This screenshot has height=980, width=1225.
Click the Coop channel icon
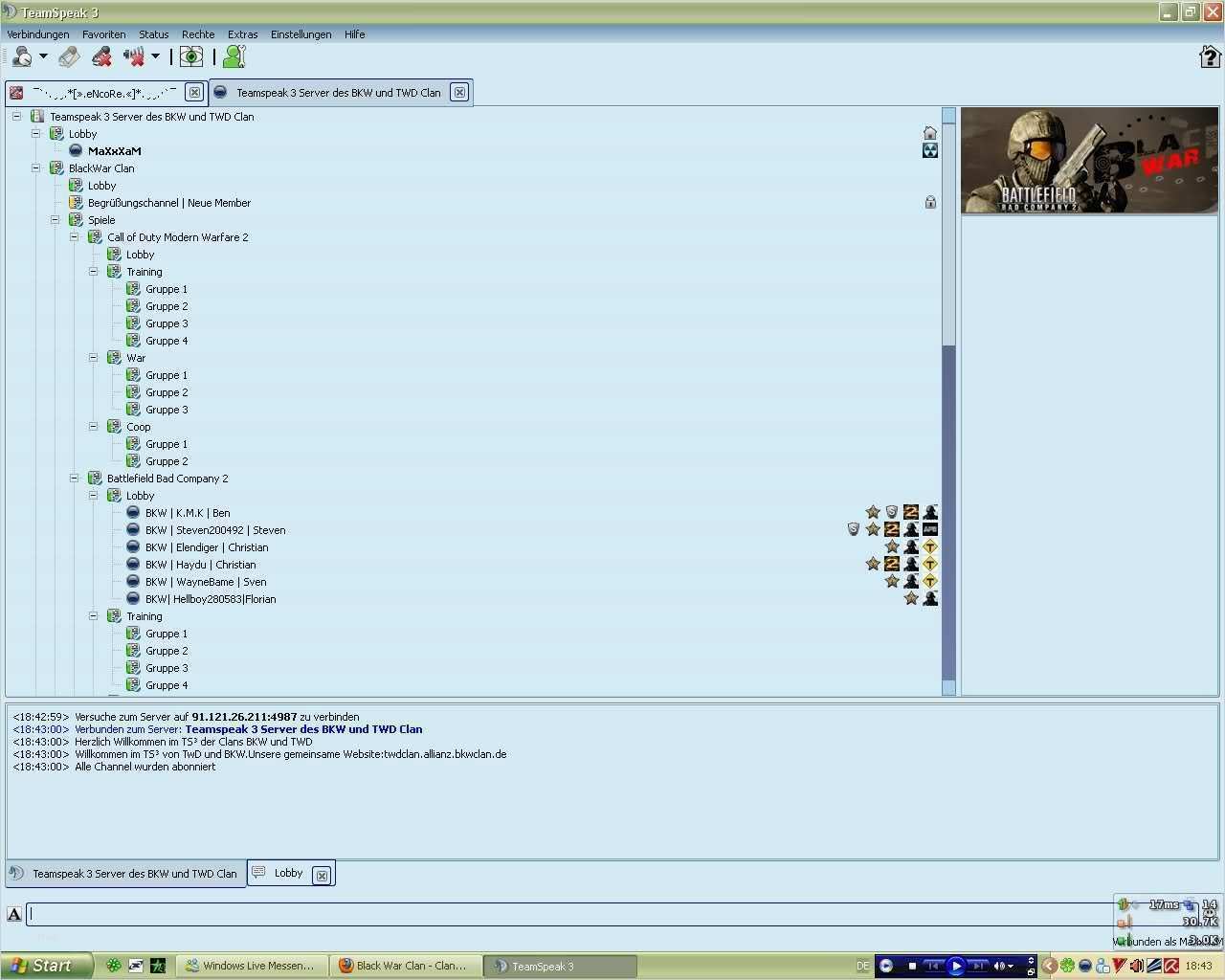(114, 427)
